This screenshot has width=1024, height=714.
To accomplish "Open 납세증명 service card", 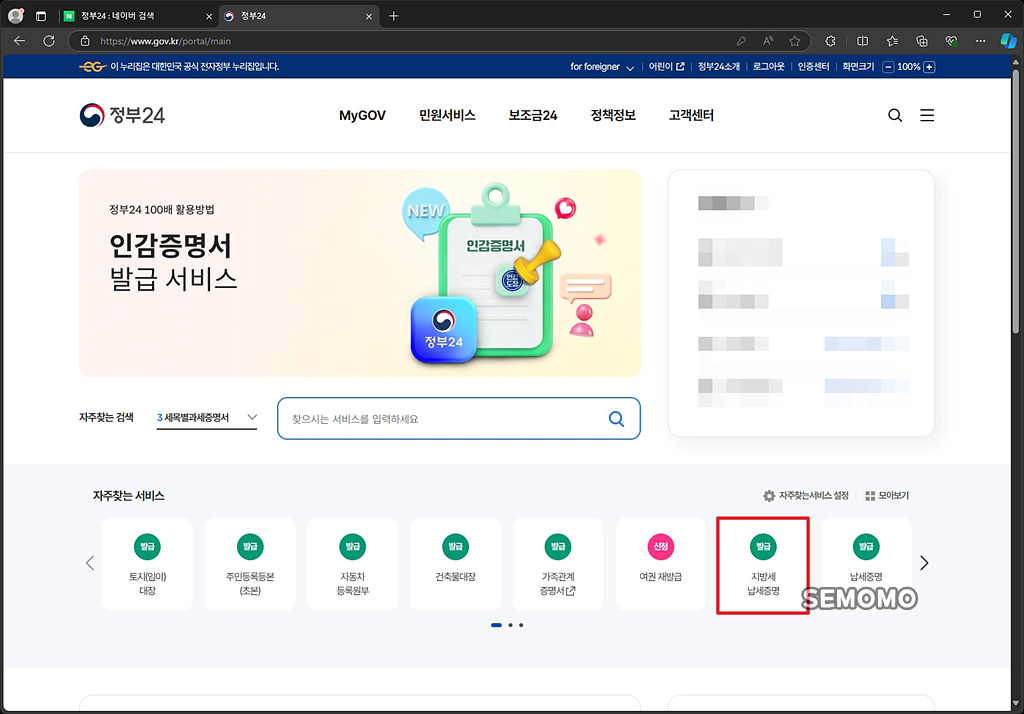I will pos(866,564).
